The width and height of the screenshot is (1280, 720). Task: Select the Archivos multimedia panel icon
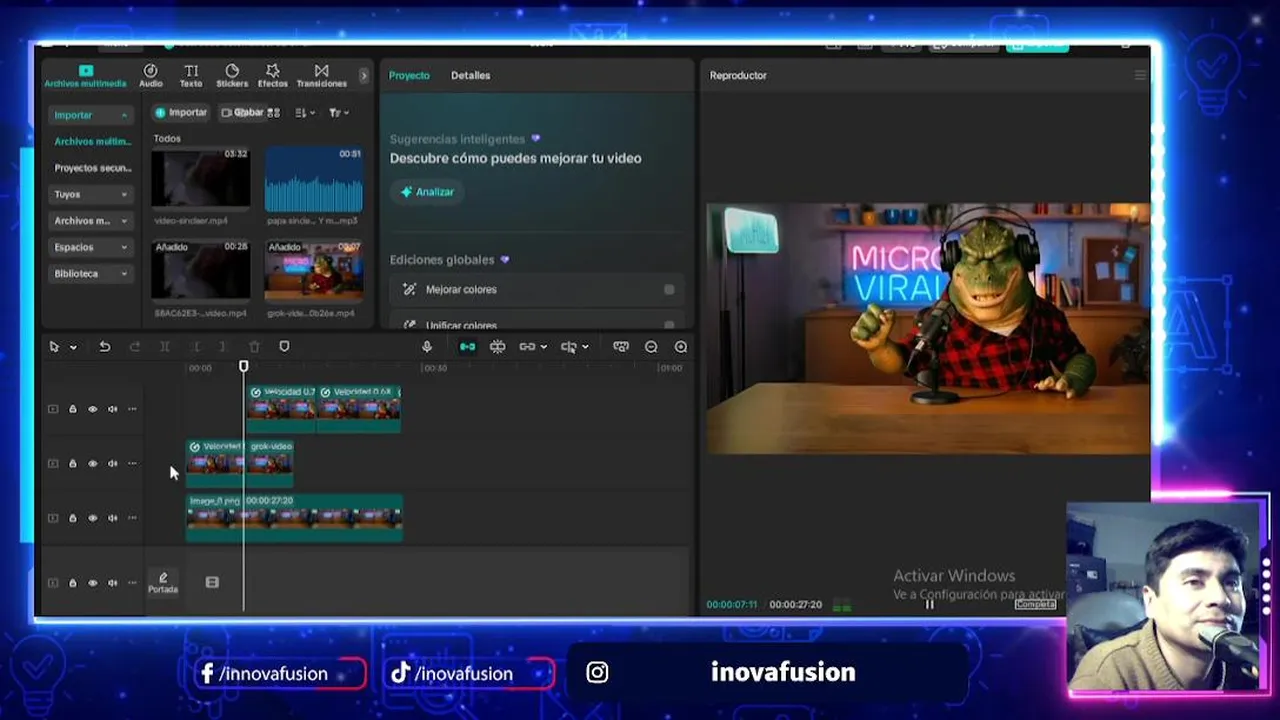point(85,76)
